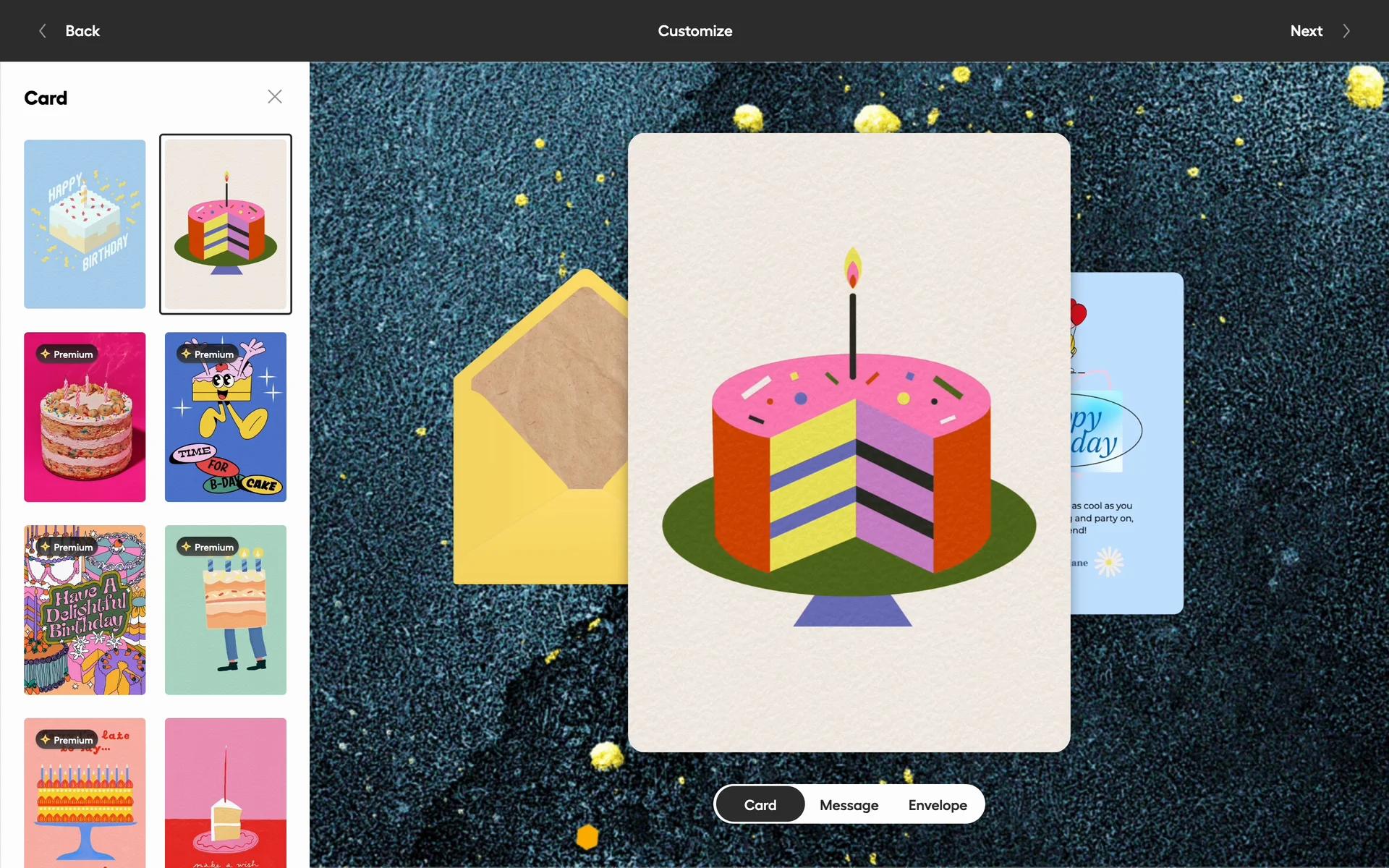Switch to the Message tab
This screenshot has height=868, width=1389.
click(x=849, y=805)
